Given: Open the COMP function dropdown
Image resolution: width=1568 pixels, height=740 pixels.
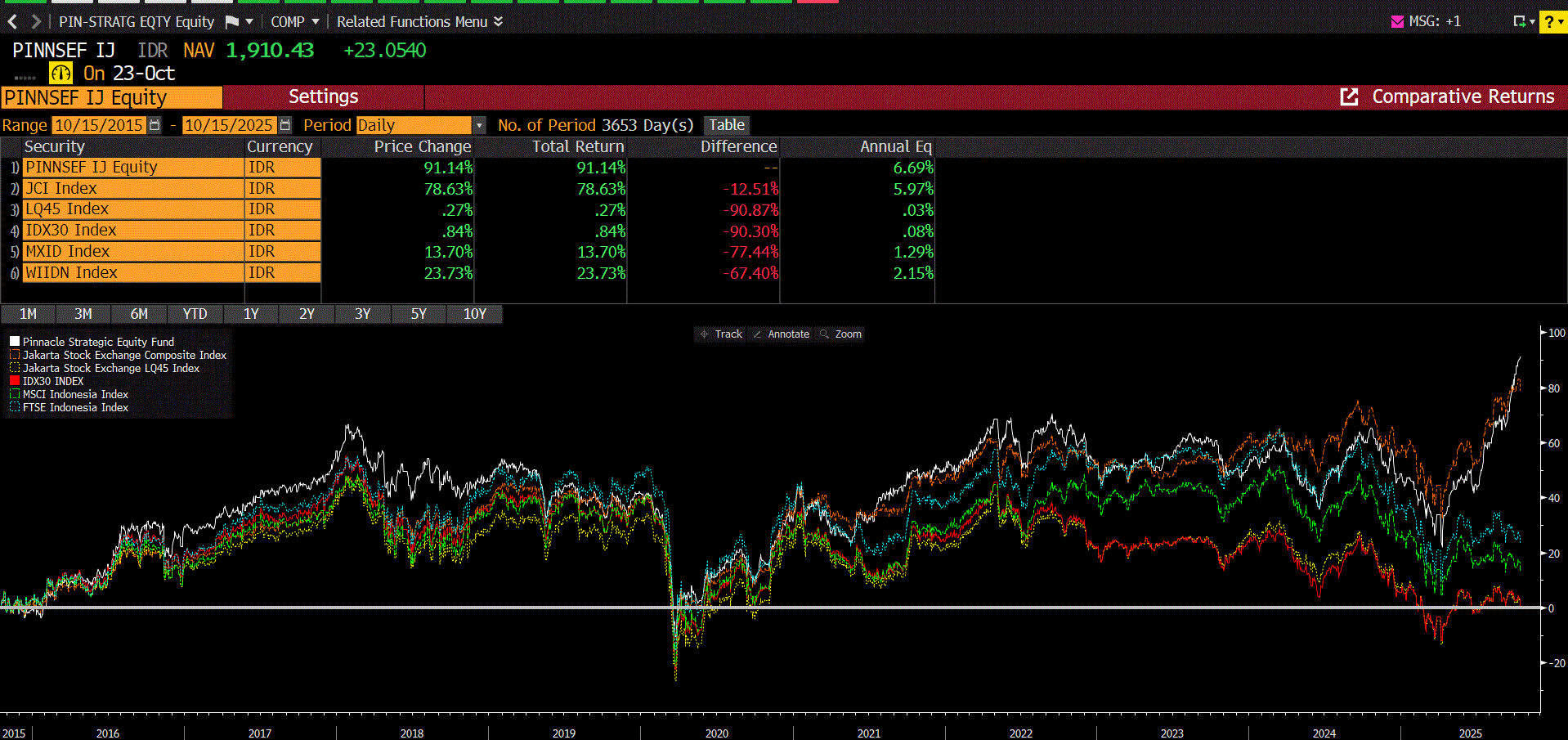Looking at the screenshot, I should (x=315, y=22).
